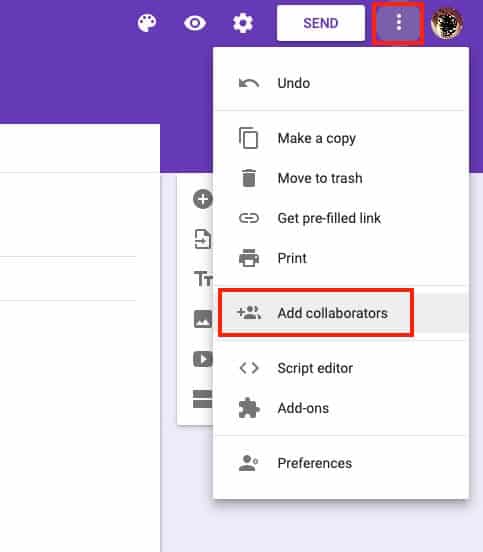Click the person-gear preferences icon
The height and width of the screenshot is (552, 483).
248,463
